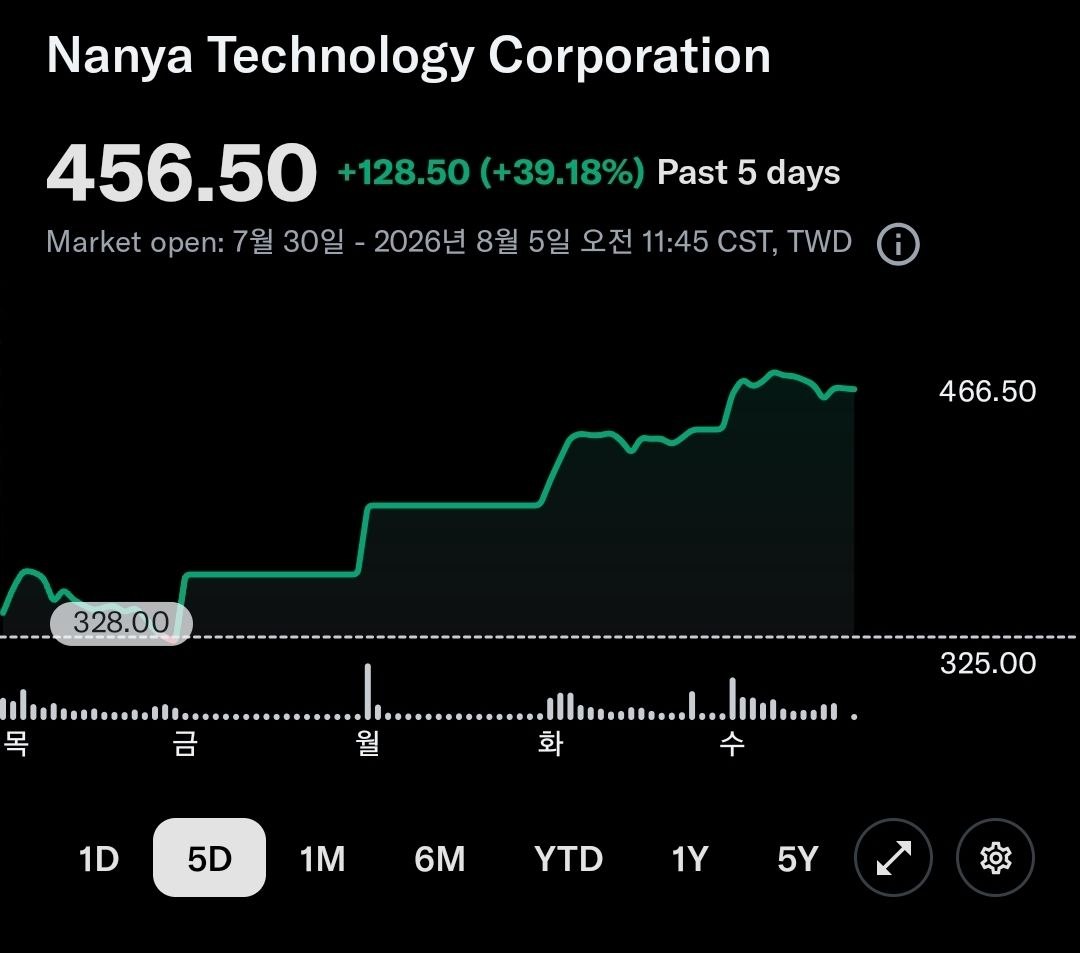Switch to the 6M range
This screenshot has width=1080, height=953.
[439, 859]
